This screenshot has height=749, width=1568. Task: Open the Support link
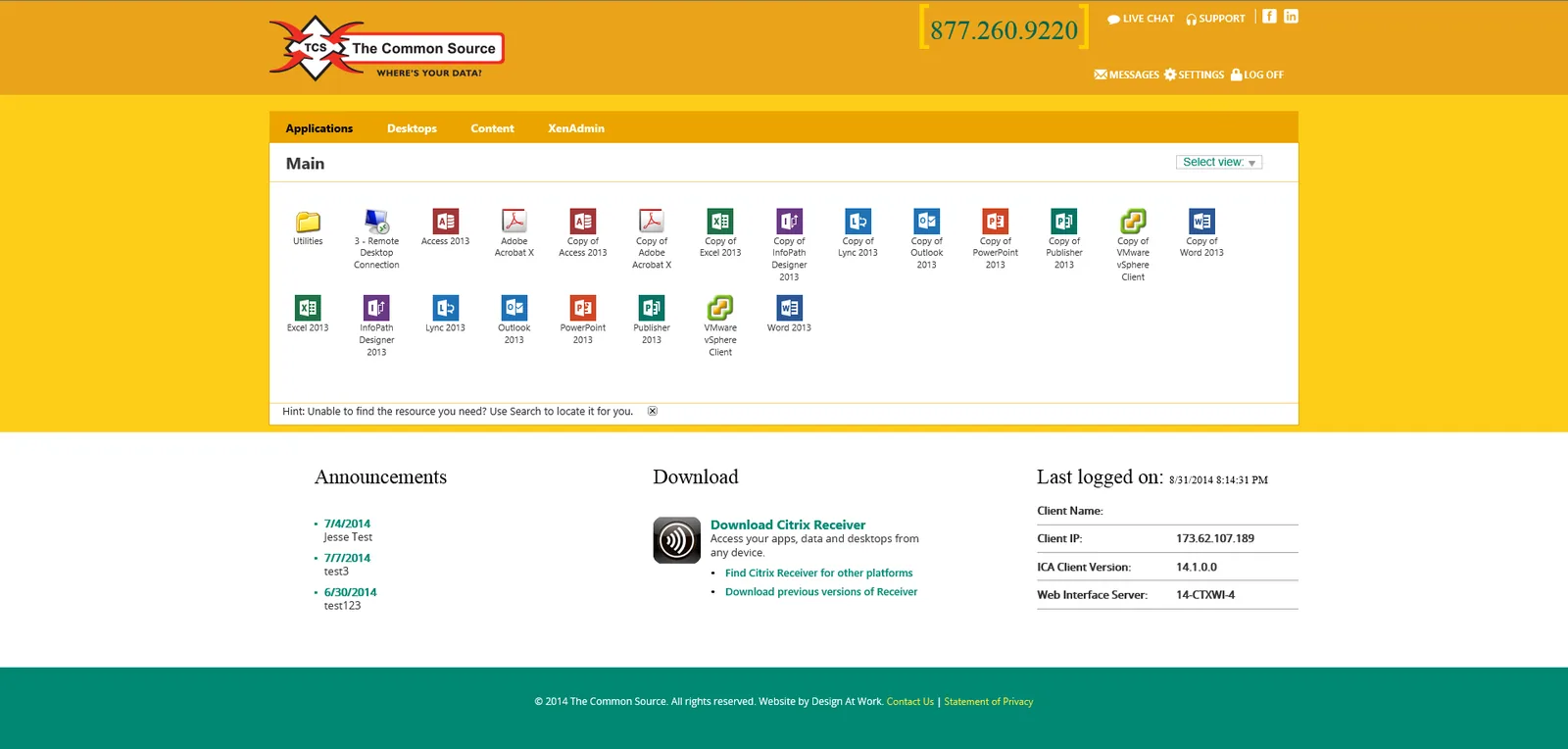click(x=1215, y=19)
